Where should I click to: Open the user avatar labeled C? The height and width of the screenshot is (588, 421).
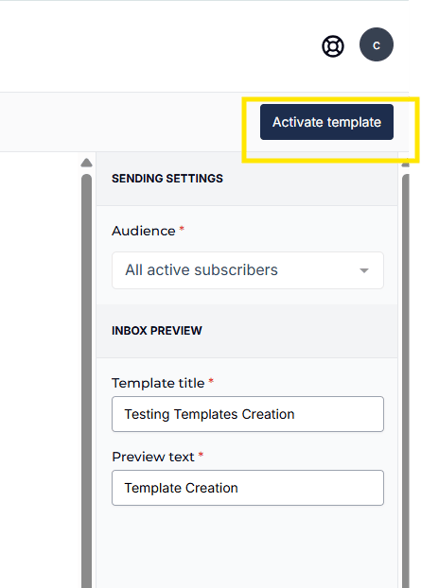coord(376,44)
